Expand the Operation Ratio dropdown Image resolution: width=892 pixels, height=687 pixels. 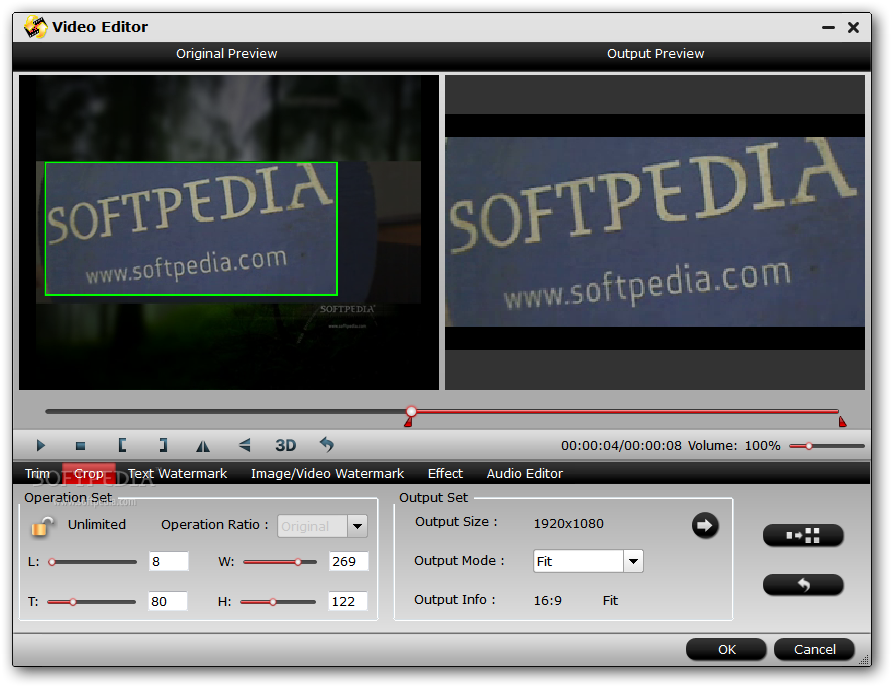(x=357, y=526)
